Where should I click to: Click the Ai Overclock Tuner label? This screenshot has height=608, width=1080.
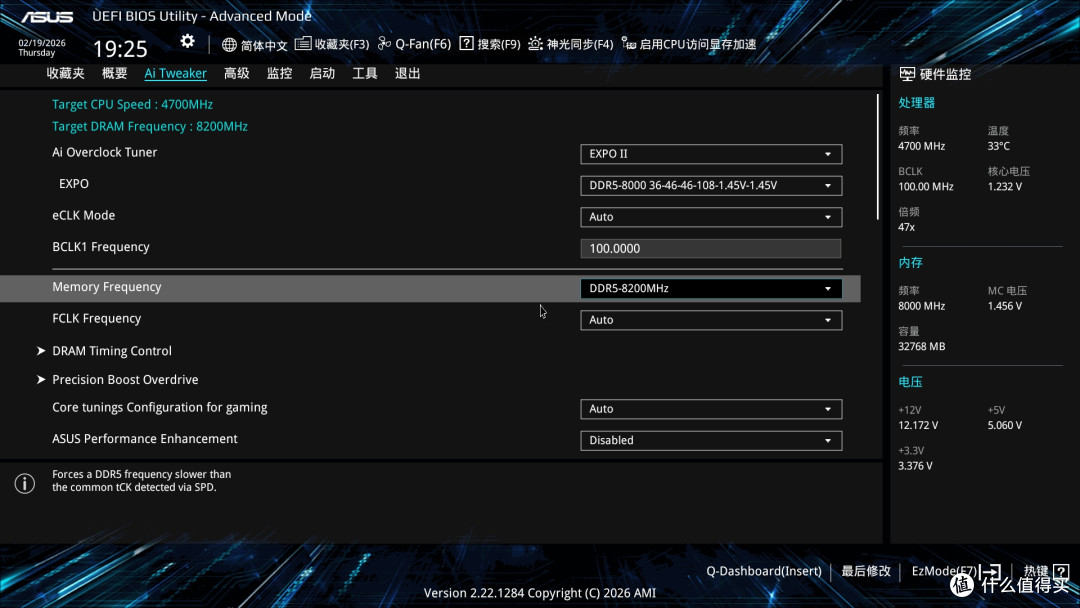(105, 152)
